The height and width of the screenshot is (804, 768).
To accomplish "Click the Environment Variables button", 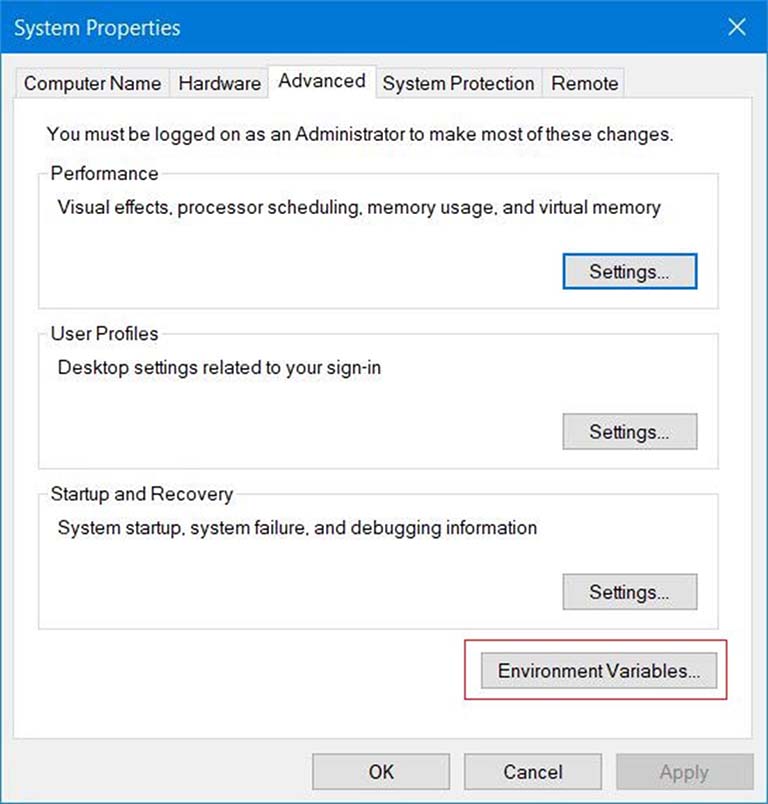I will [598, 671].
